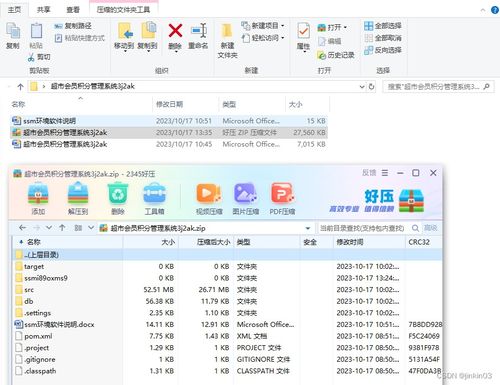Click the PDF压缩 icon
500x385 pixels.
282,193
